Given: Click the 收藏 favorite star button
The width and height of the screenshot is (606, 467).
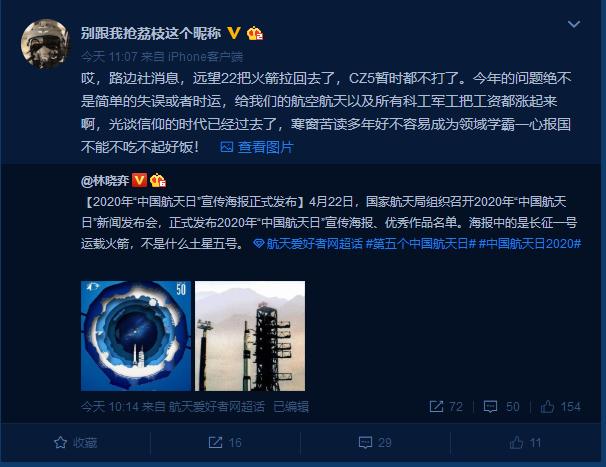Looking at the screenshot, I should [x=75, y=442].
